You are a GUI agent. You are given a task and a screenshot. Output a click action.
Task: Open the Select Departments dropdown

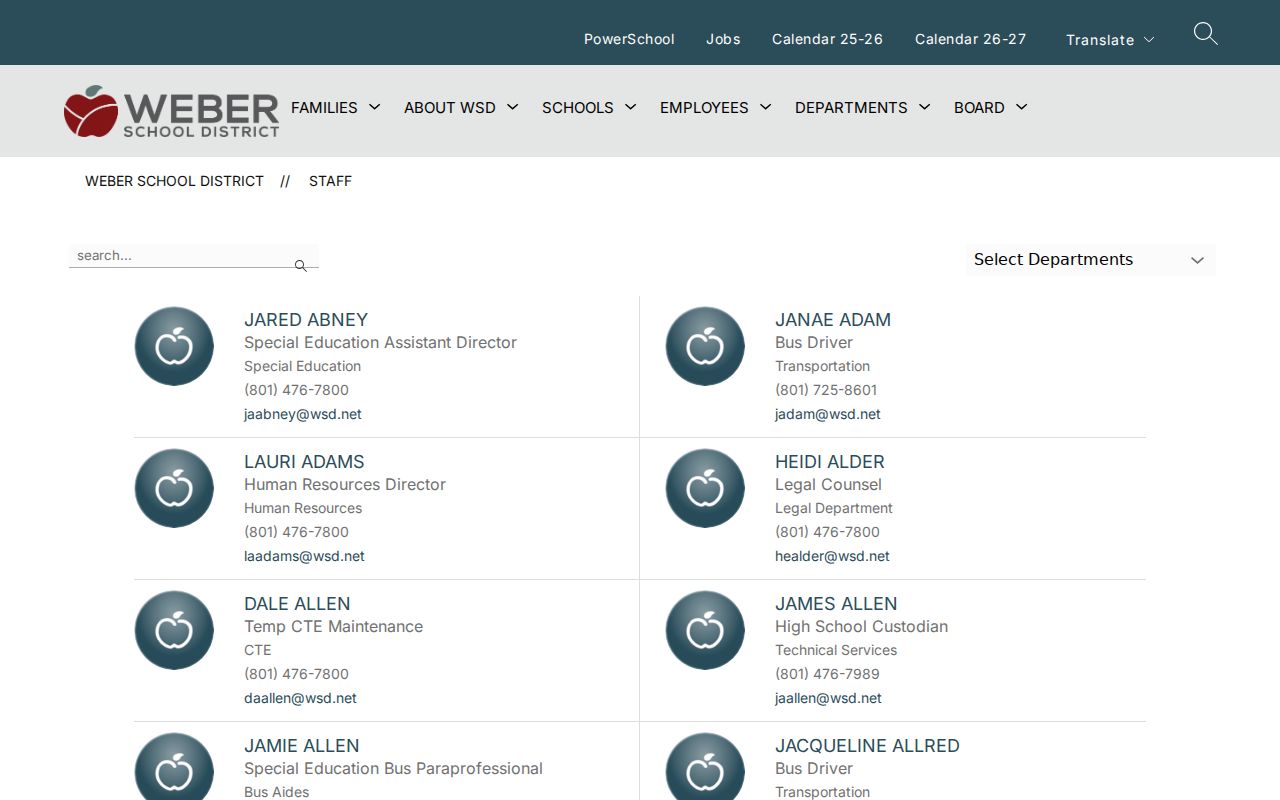1090,260
